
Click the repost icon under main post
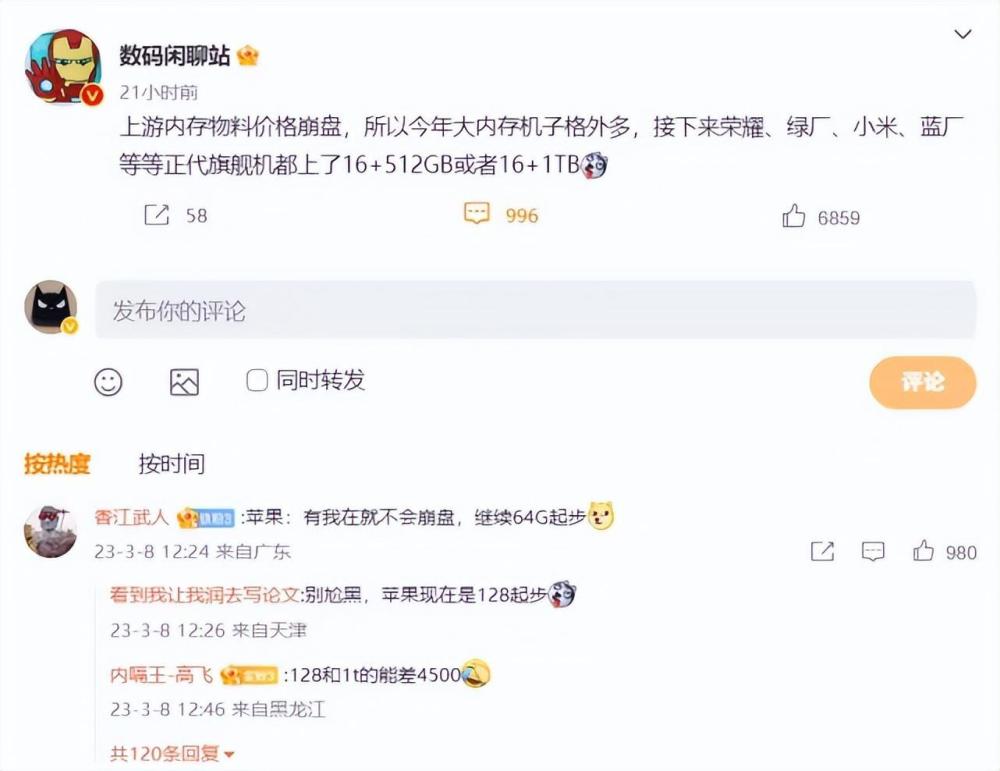click(x=157, y=215)
